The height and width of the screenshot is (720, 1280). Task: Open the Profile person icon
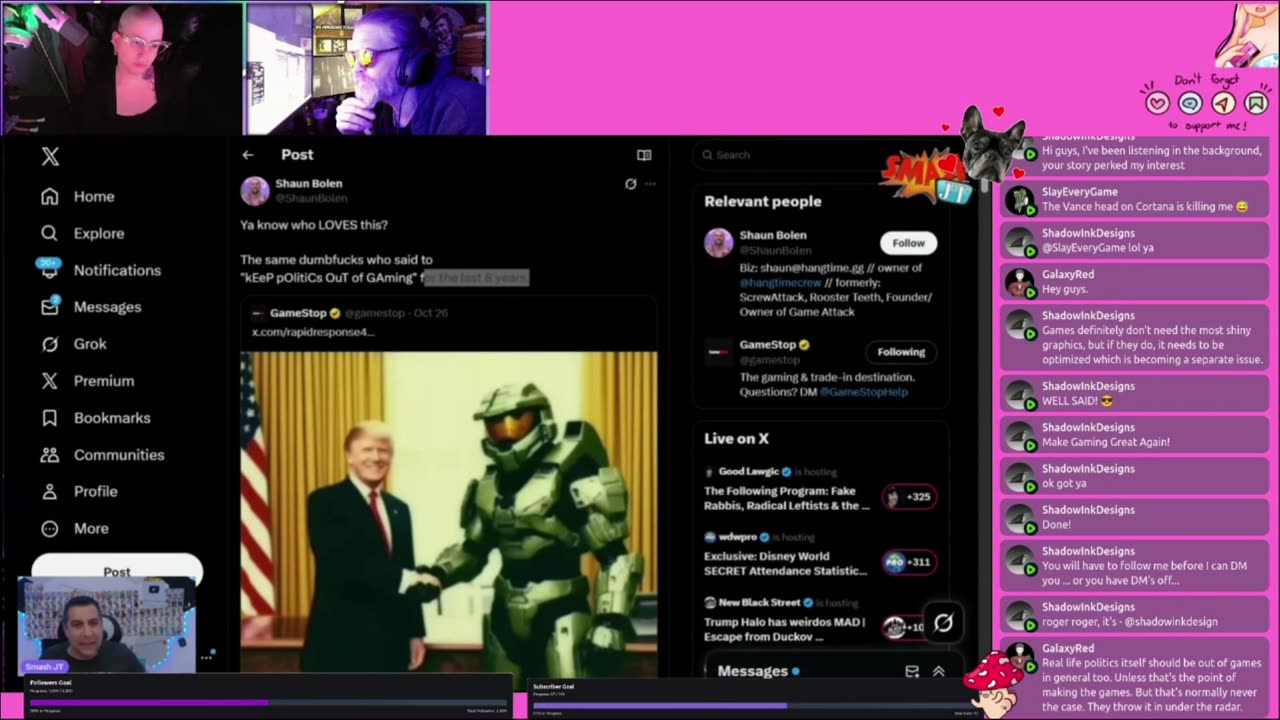coord(49,492)
